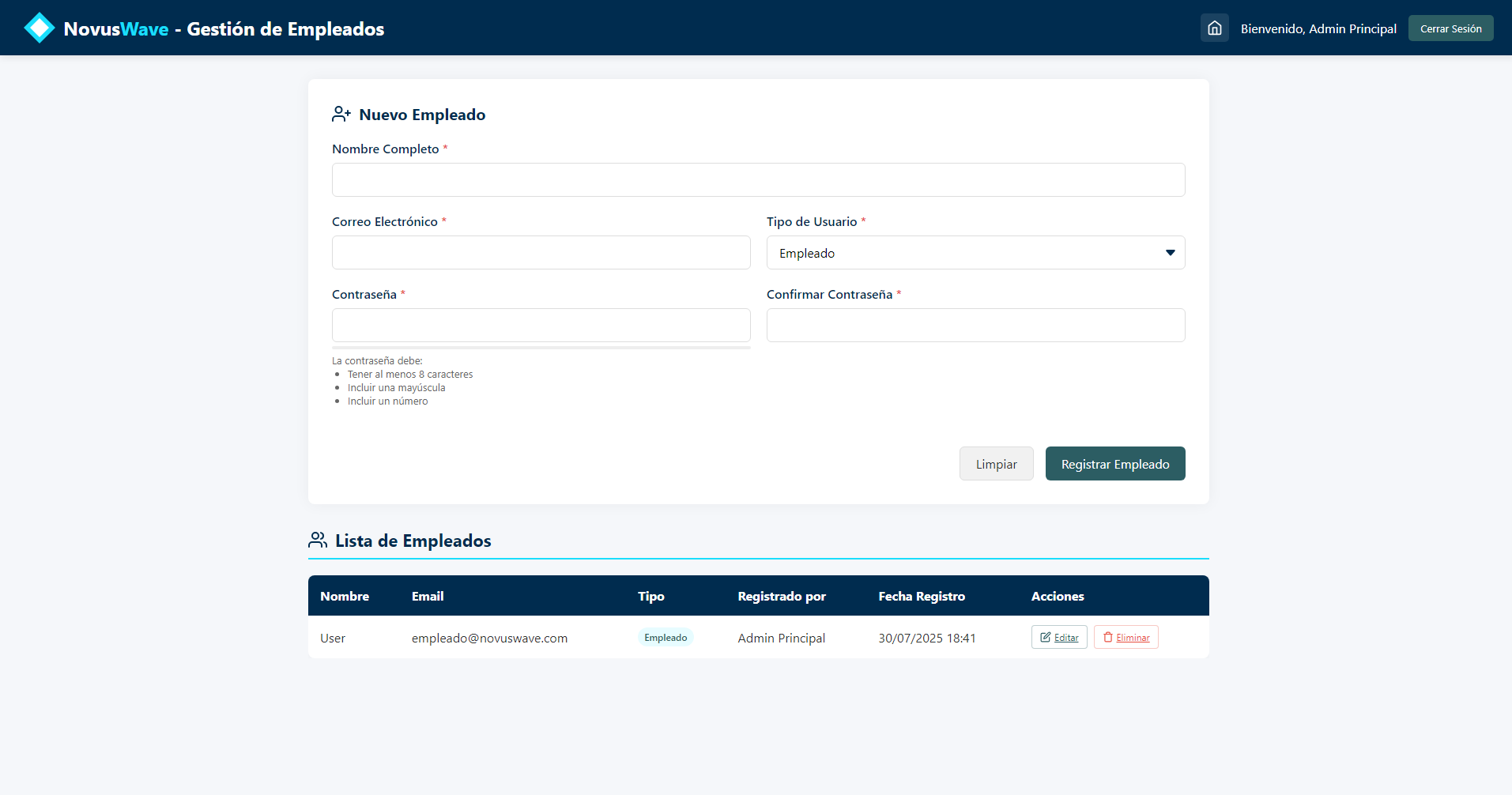This screenshot has height=795, width=1512.
Task: Click the NovusWave diamond logo icon
Action: 39,28
